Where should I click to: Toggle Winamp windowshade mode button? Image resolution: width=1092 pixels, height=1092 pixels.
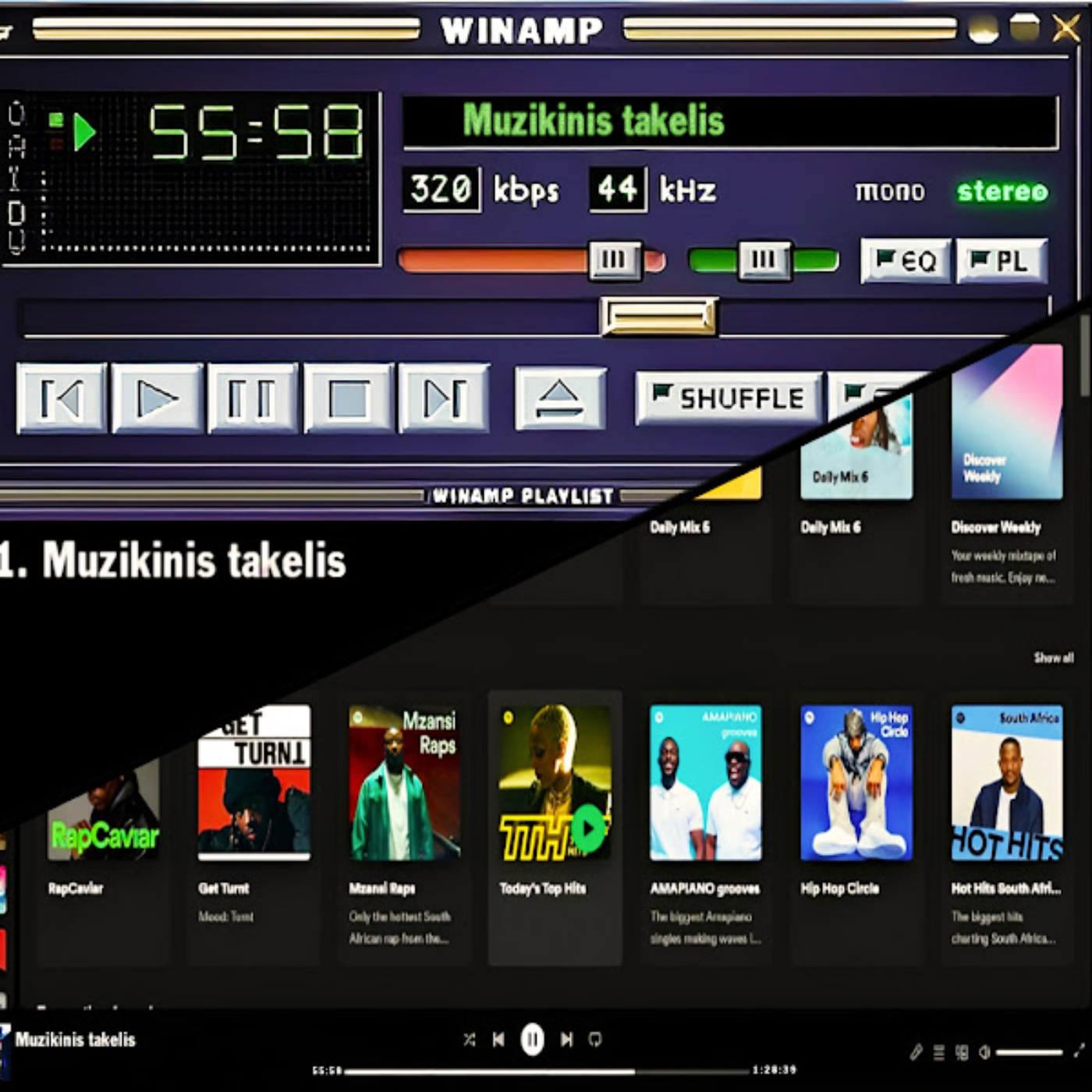(x=1024, y=29)
